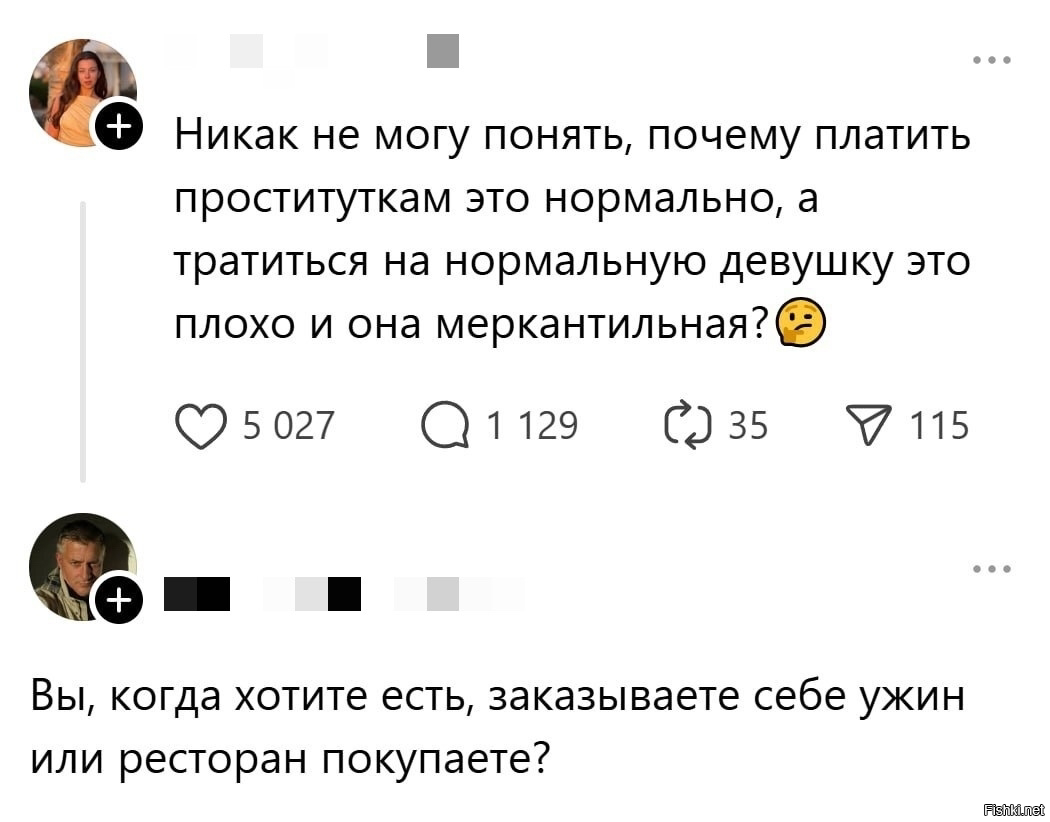Screen dimensions: 1050x822
Task: Toggle follow with the plus on the top avatar
Action: click(x=119, y=128)
